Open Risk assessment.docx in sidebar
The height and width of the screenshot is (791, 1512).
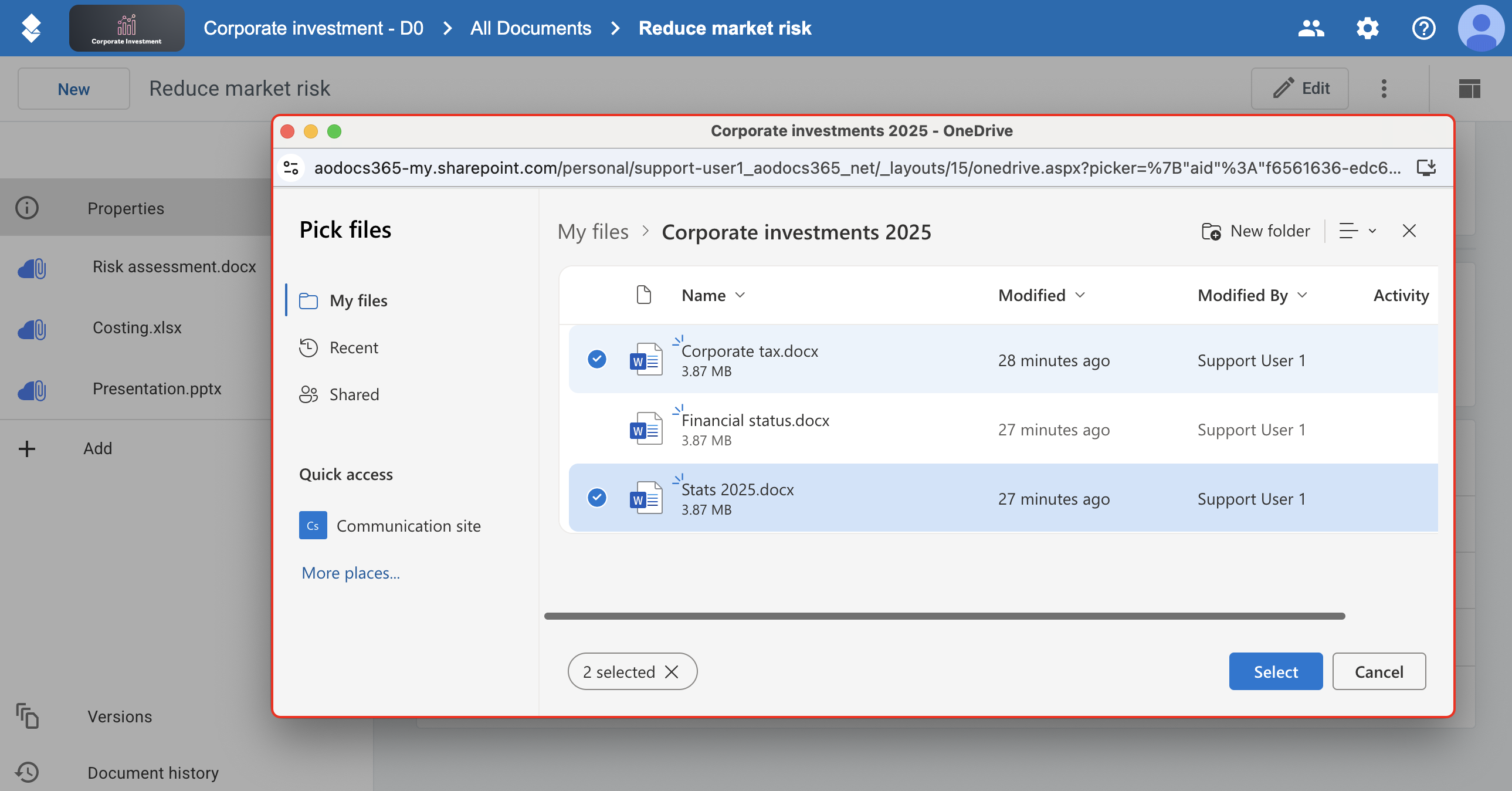coord(174,266)
